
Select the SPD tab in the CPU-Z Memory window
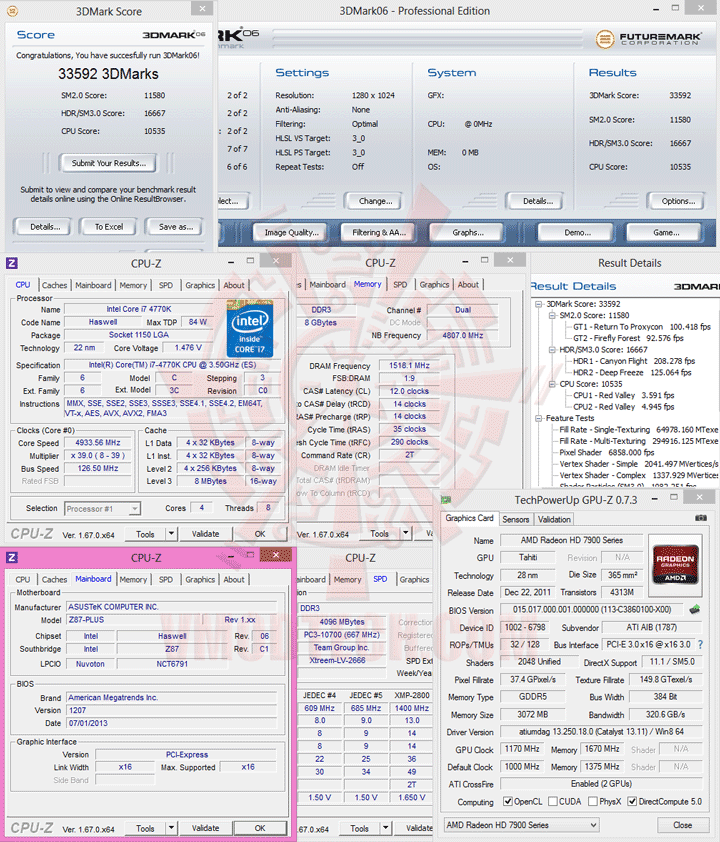coord(400,285)
